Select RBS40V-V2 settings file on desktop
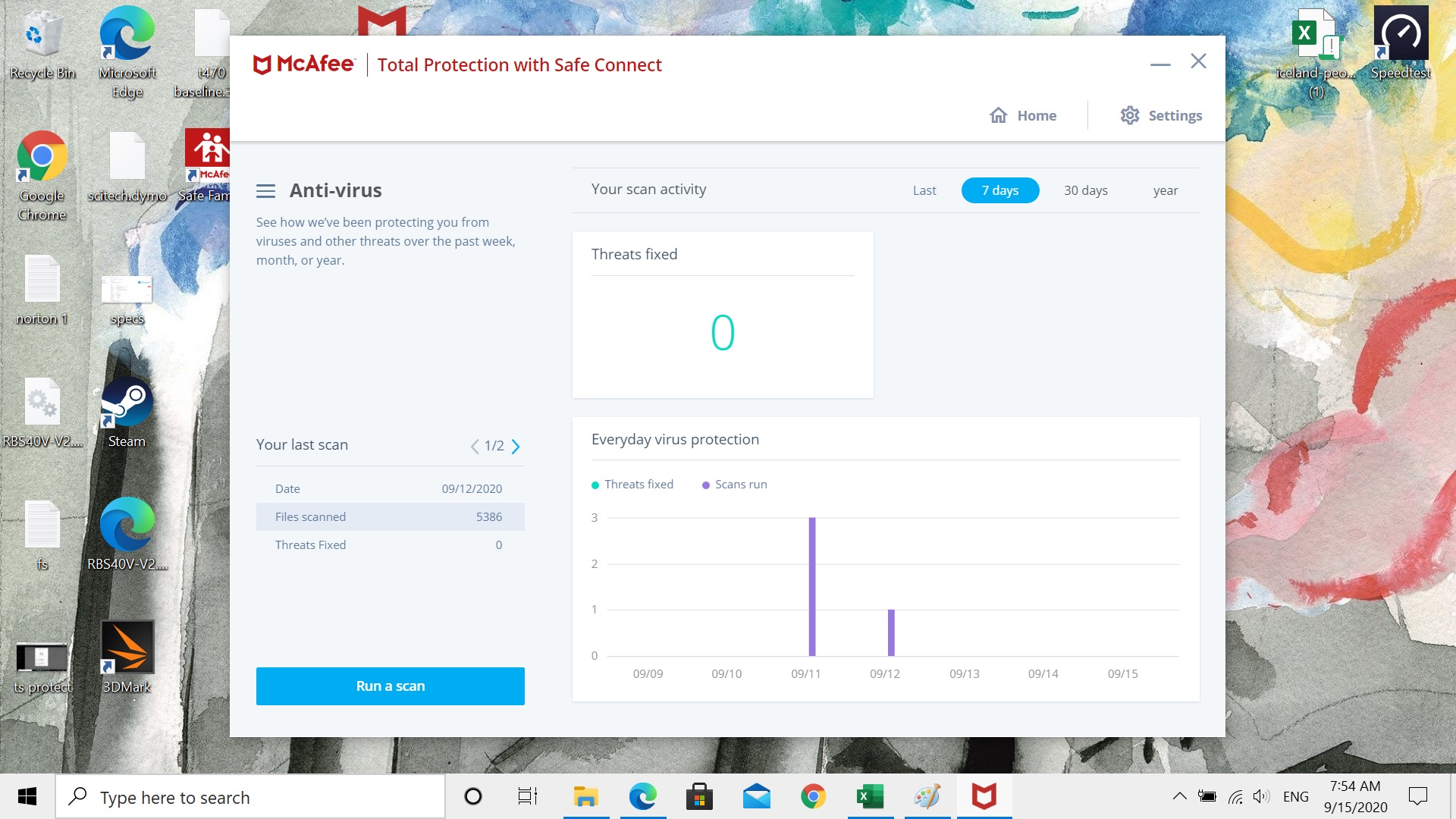Screen dimensions: 1456x819 42,413
